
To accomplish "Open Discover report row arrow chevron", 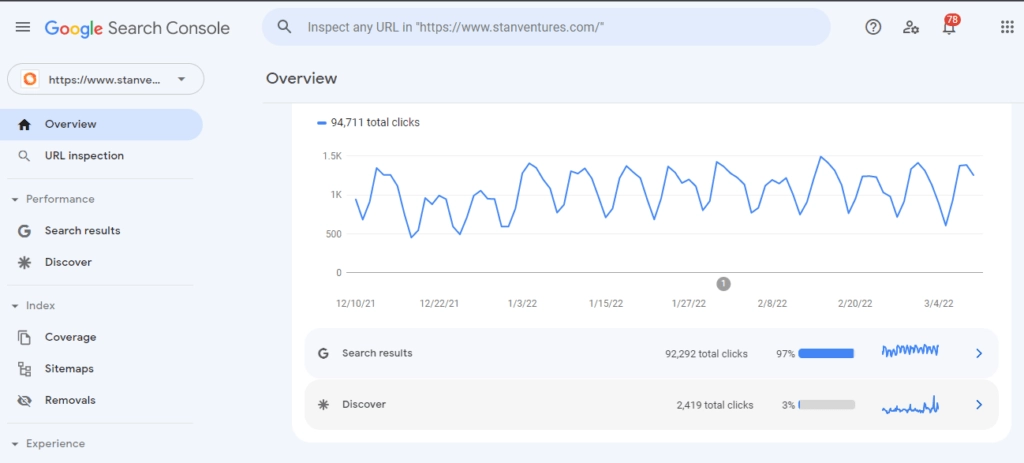I will [x=979, y=405].
